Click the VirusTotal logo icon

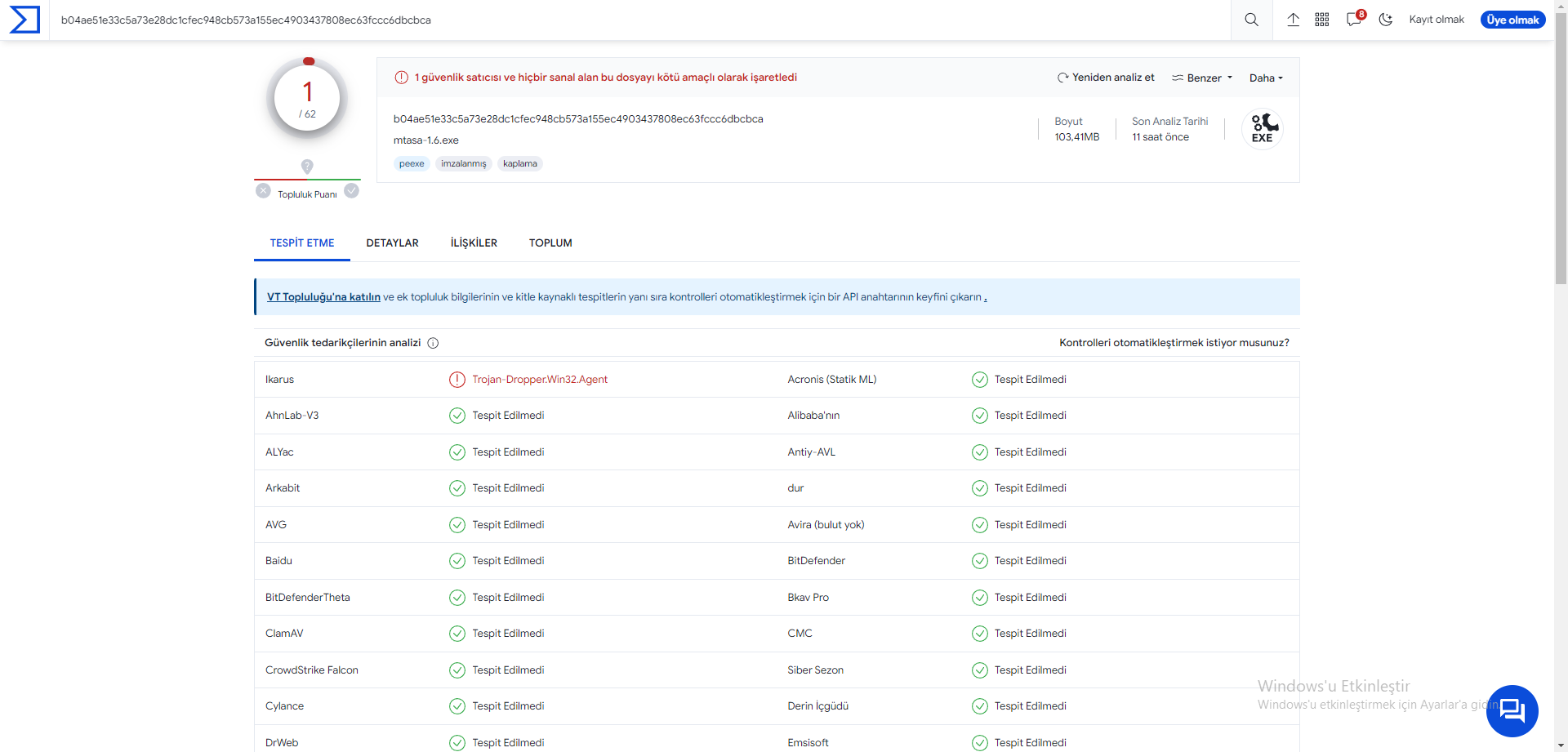coord(24,20)
